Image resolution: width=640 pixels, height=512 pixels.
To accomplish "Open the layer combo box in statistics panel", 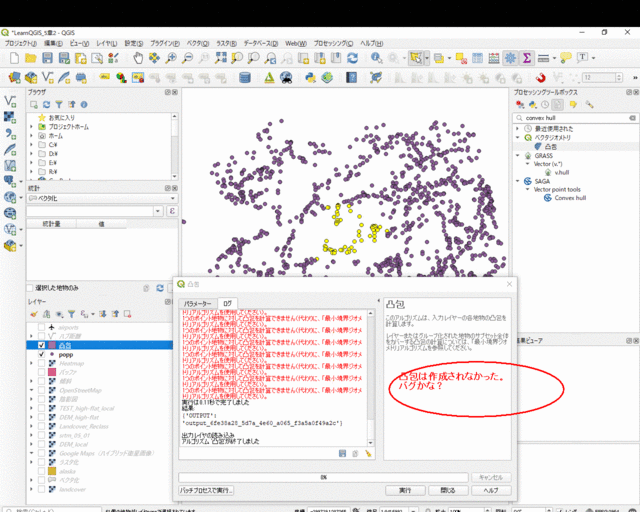I will click(102, 198).
